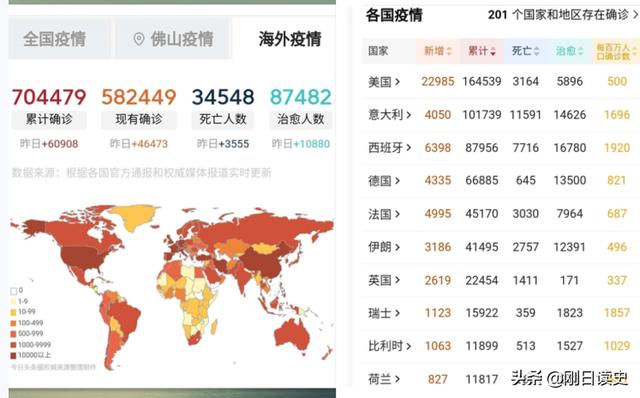Click 瑞士 per-million value 1857
Screen dimensions: 640x398
tap(617, 313)
